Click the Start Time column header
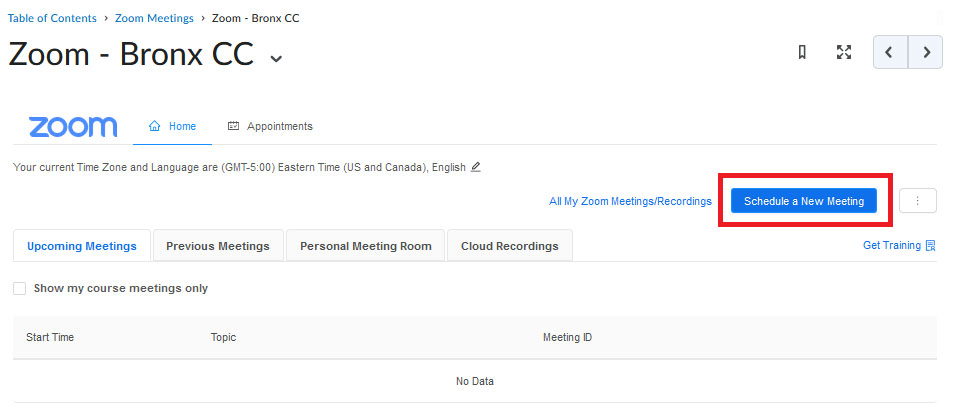963x406 pixels. [x=50, y=337]
